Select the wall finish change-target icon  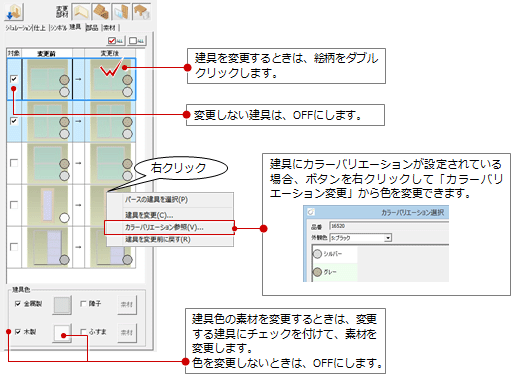click(x=81, y=12)
